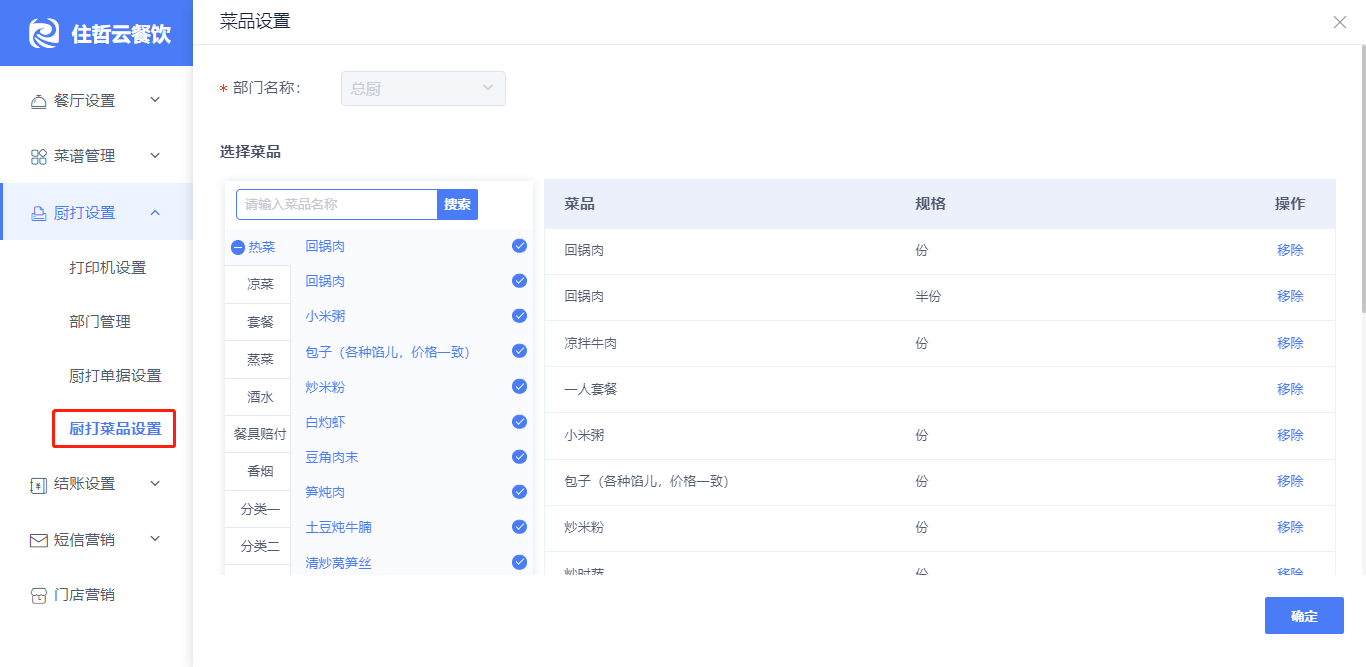Remove 炒米粉 via 移除 link
Viewport: 1366px width, 667px height.
point(1290,527)
